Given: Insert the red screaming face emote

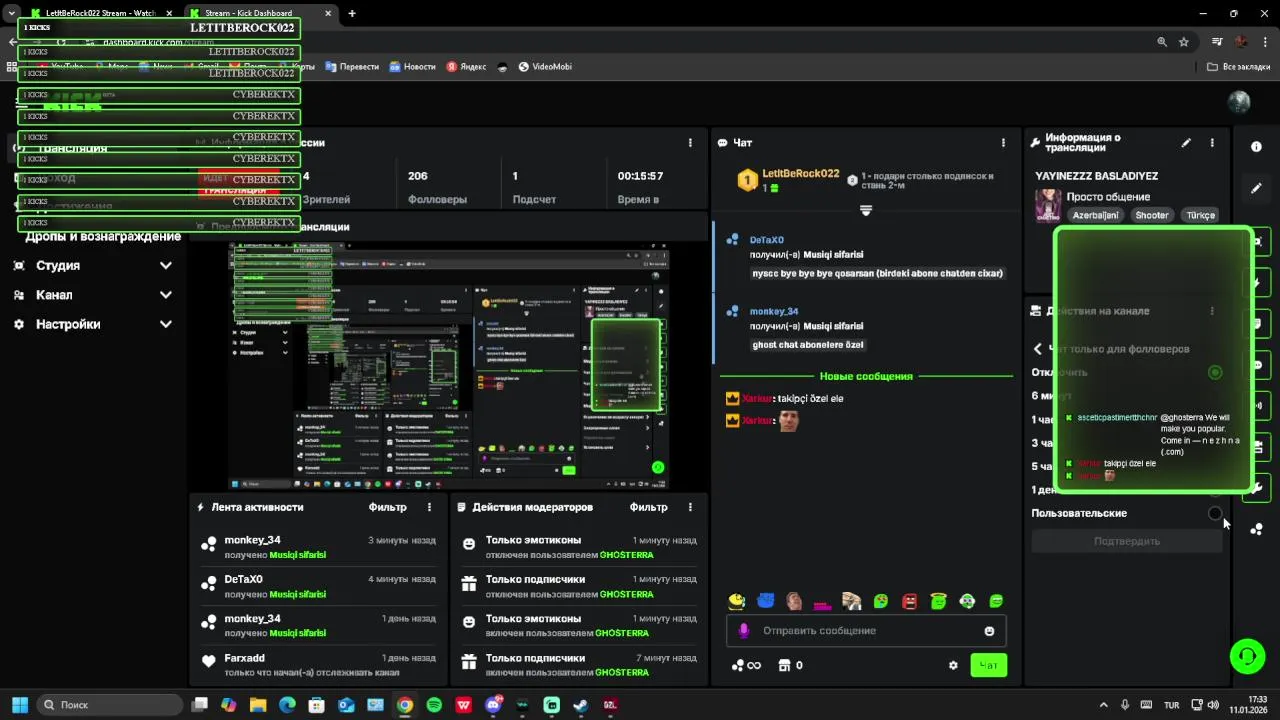Looking at the screenshot, I should 910,601.
